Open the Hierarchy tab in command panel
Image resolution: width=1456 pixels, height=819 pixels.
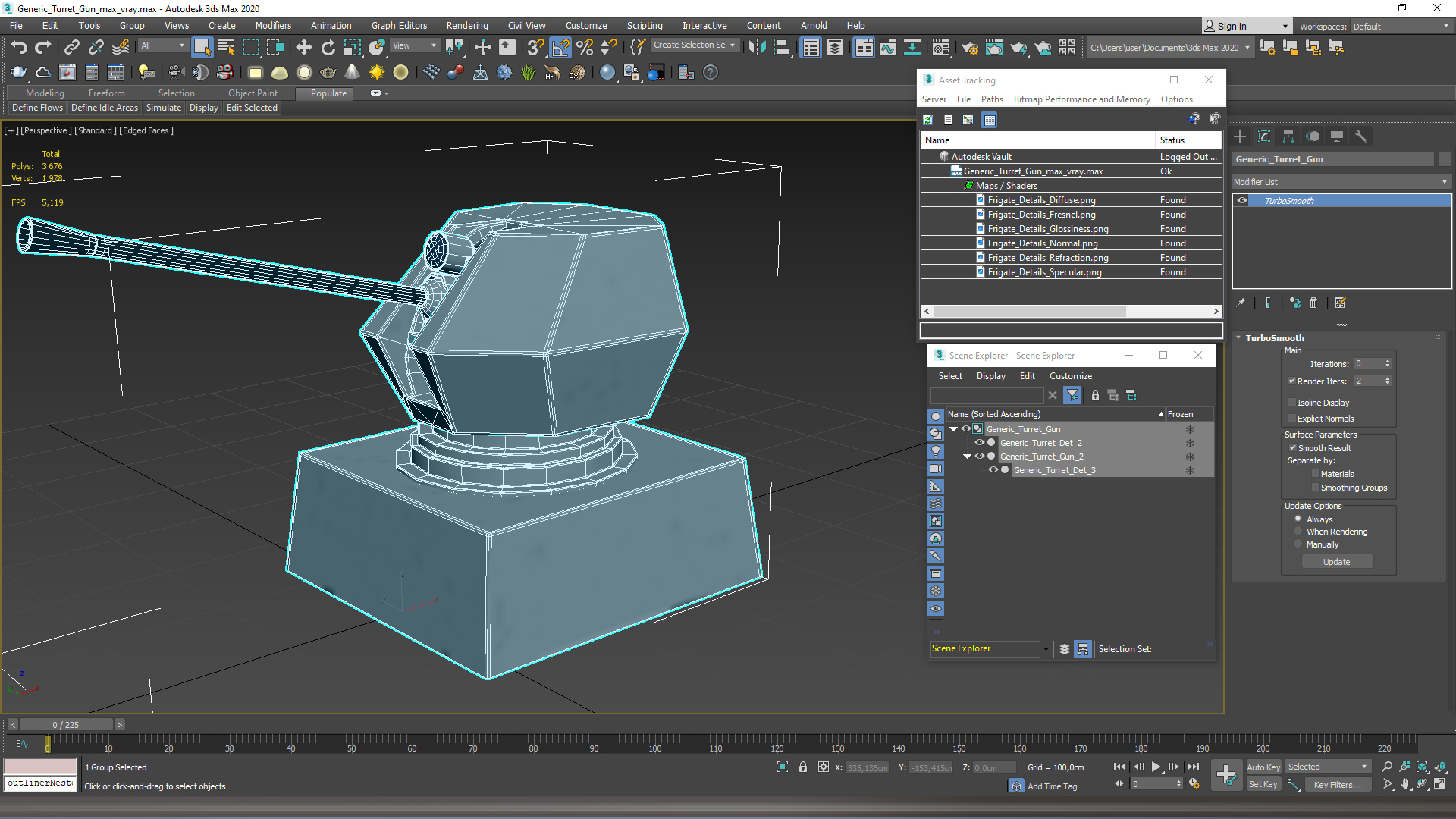point(1288,136)
